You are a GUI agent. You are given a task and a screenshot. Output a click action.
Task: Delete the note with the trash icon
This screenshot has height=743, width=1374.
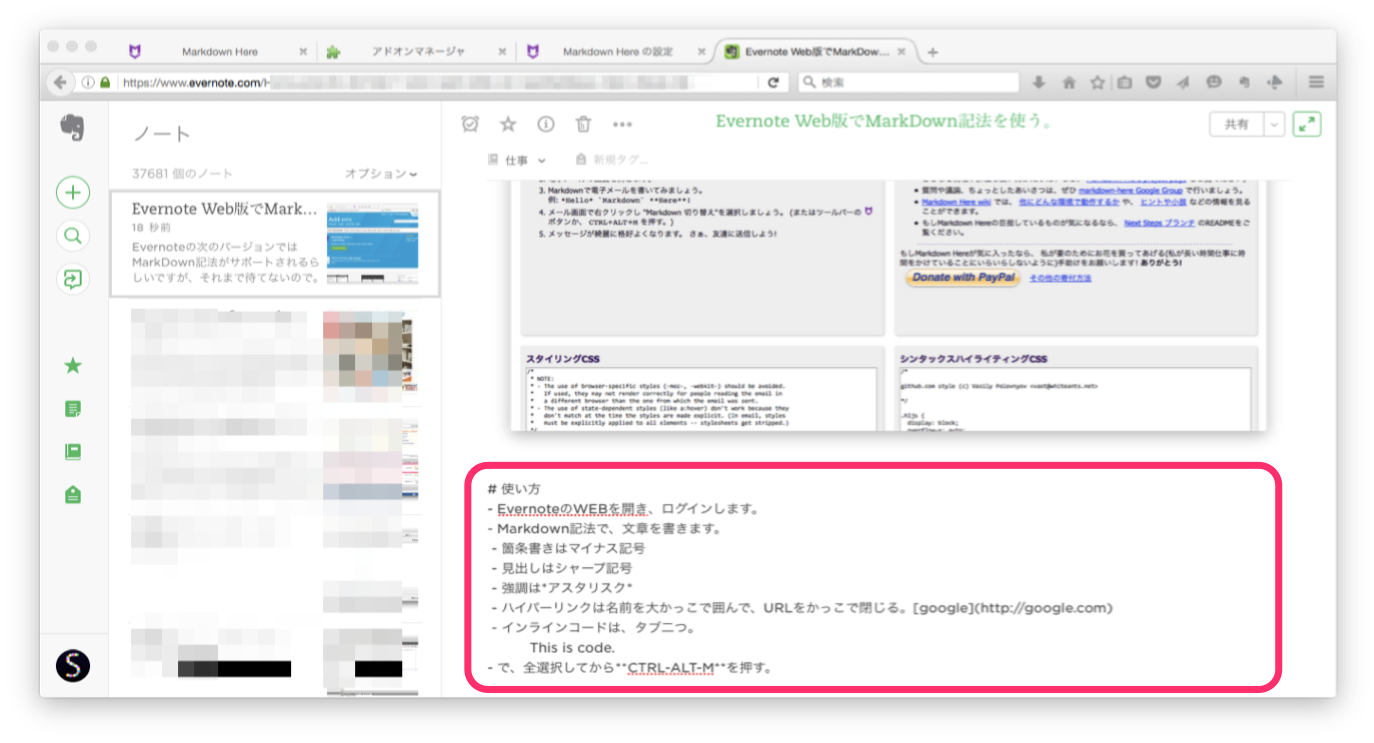point(583,124)
